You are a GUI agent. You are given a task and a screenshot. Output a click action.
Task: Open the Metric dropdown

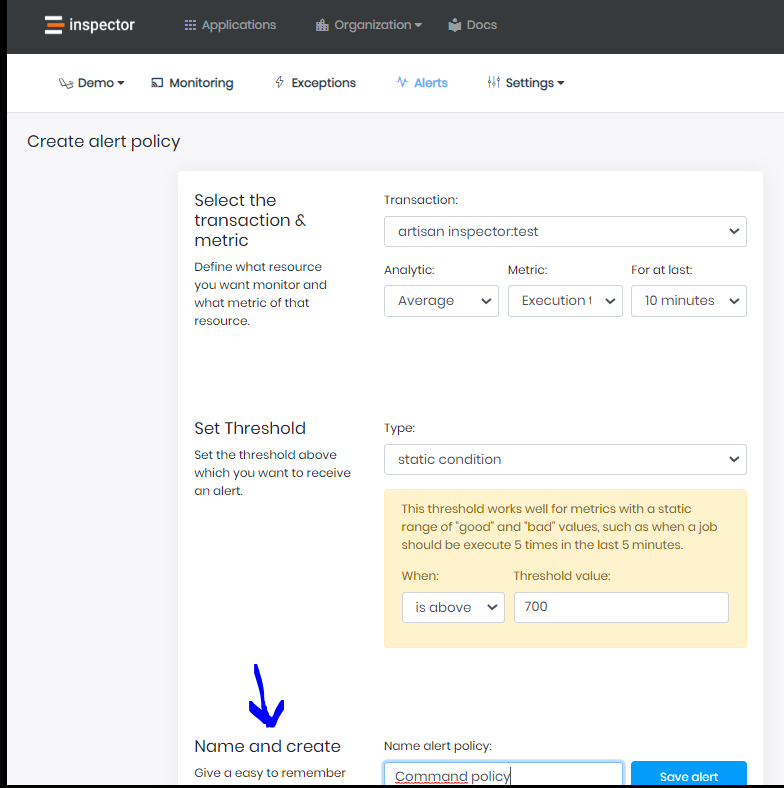pos(565,301)
